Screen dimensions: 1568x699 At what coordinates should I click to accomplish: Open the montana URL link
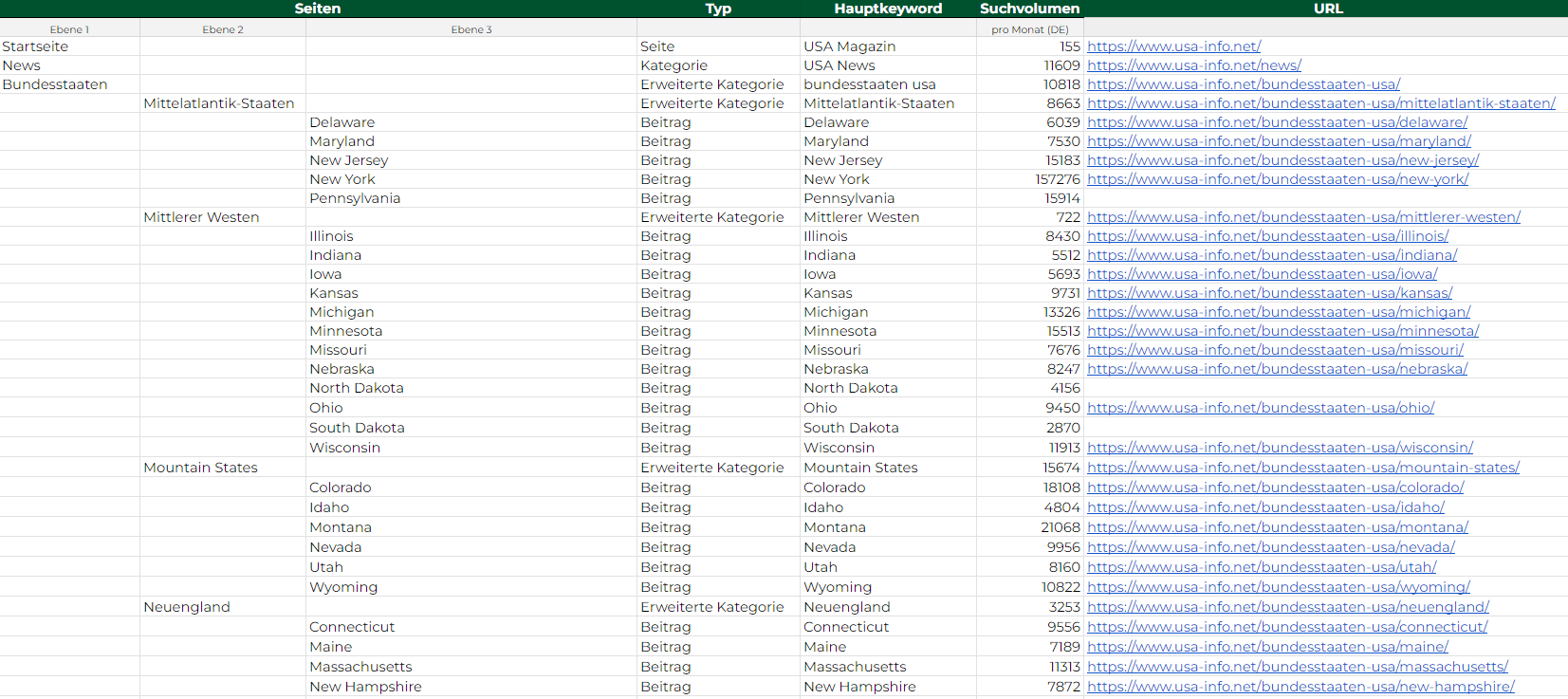click(x=1278, y=527)
